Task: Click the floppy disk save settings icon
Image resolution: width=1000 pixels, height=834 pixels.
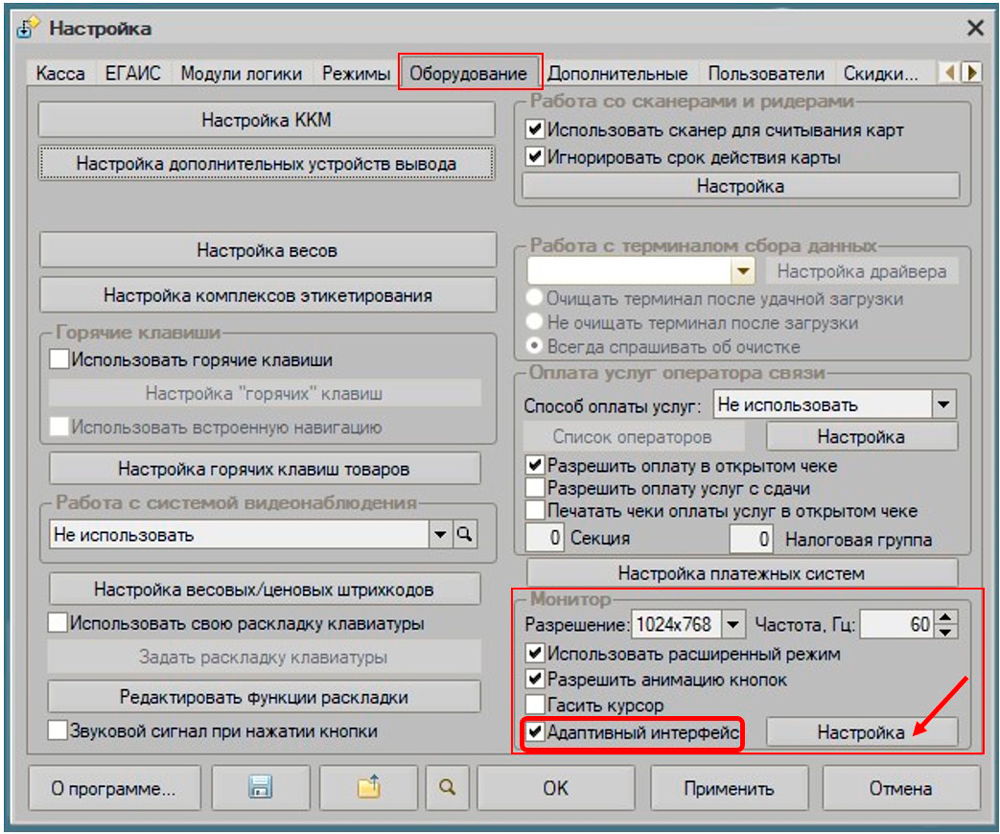Action: [259, 788]
